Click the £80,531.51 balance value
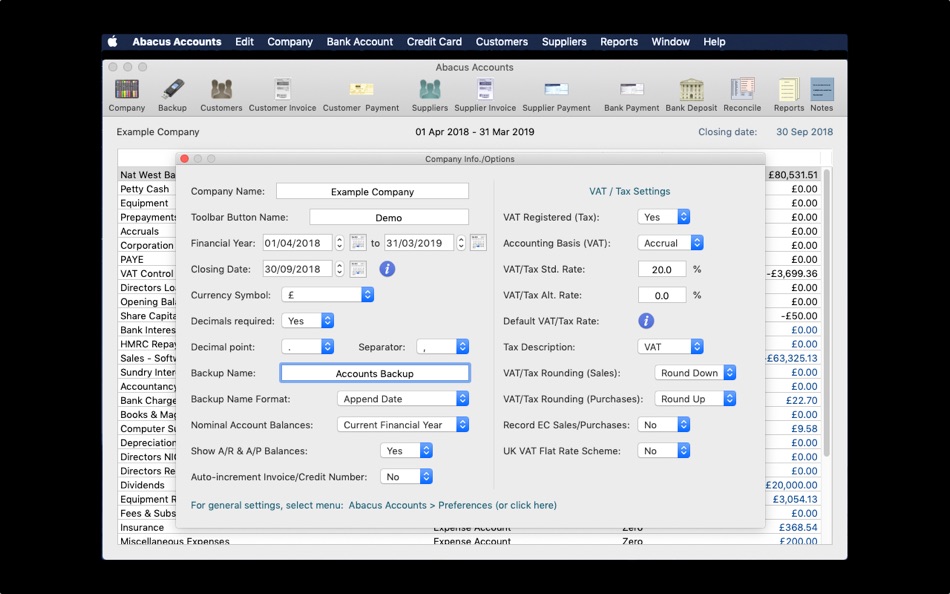 tap(793, 175)
